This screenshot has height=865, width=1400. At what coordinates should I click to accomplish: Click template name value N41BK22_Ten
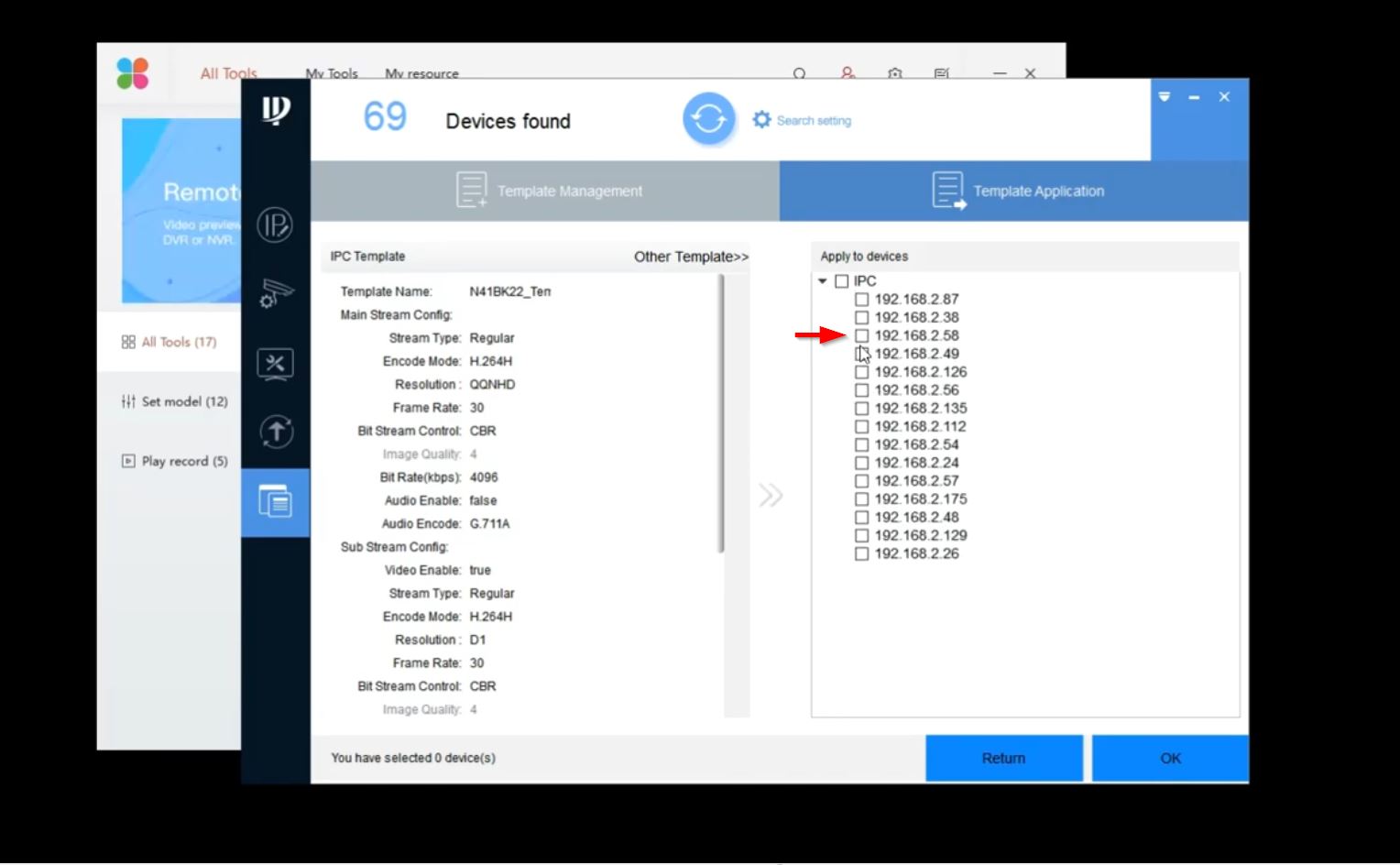click(x=510, y=291)
